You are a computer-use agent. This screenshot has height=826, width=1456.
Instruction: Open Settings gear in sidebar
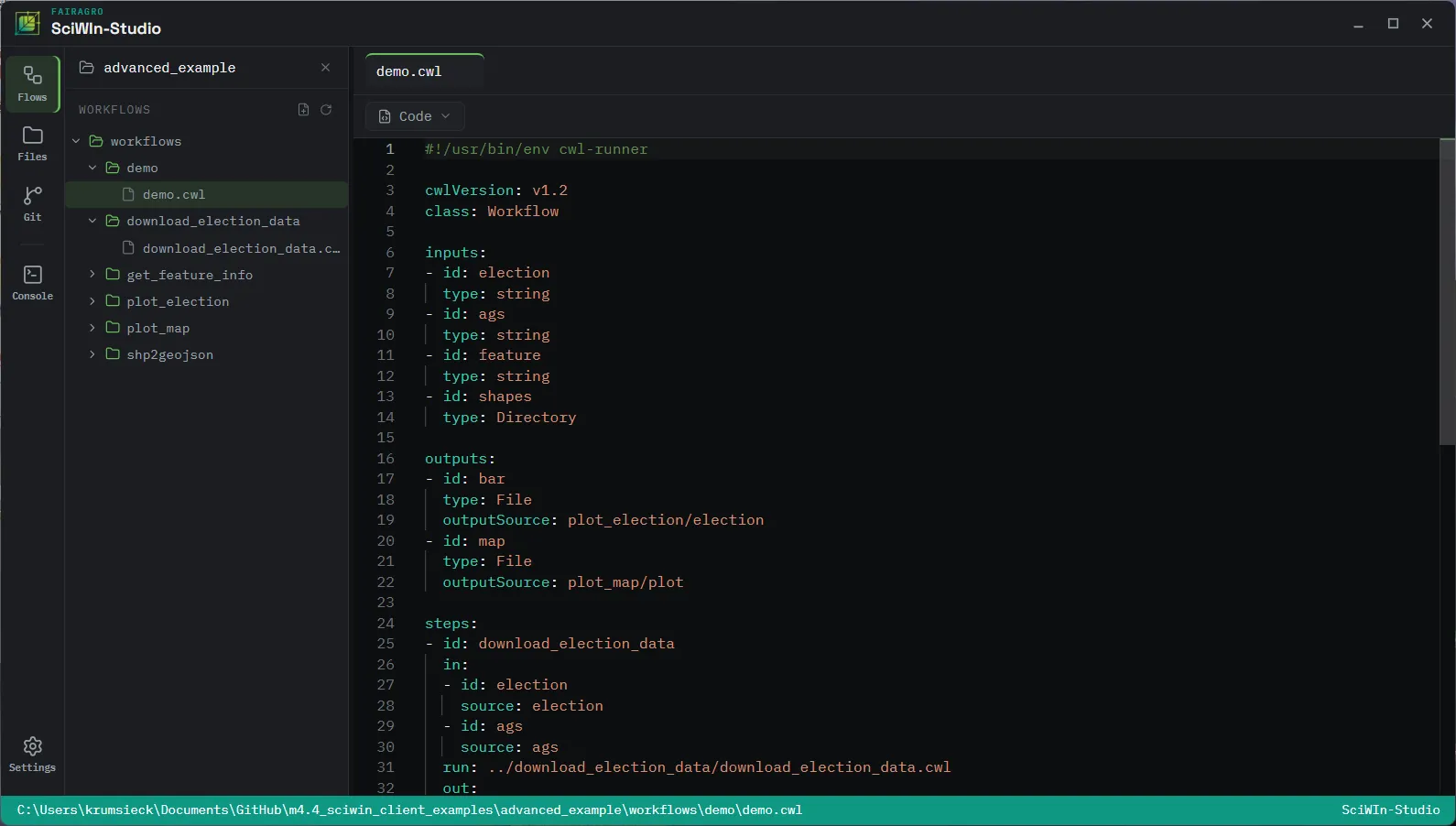(x=32, y=755)
